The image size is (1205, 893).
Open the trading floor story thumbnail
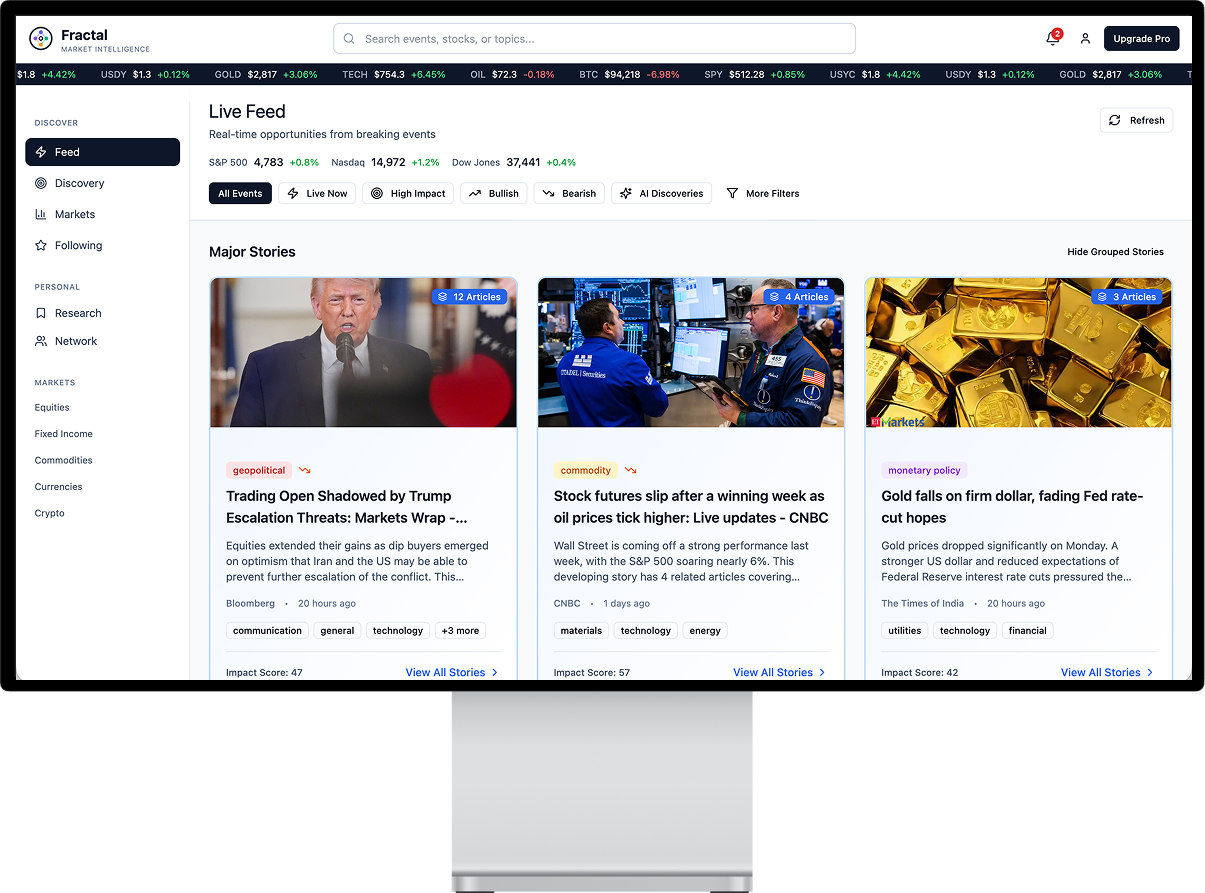[691, 352]
